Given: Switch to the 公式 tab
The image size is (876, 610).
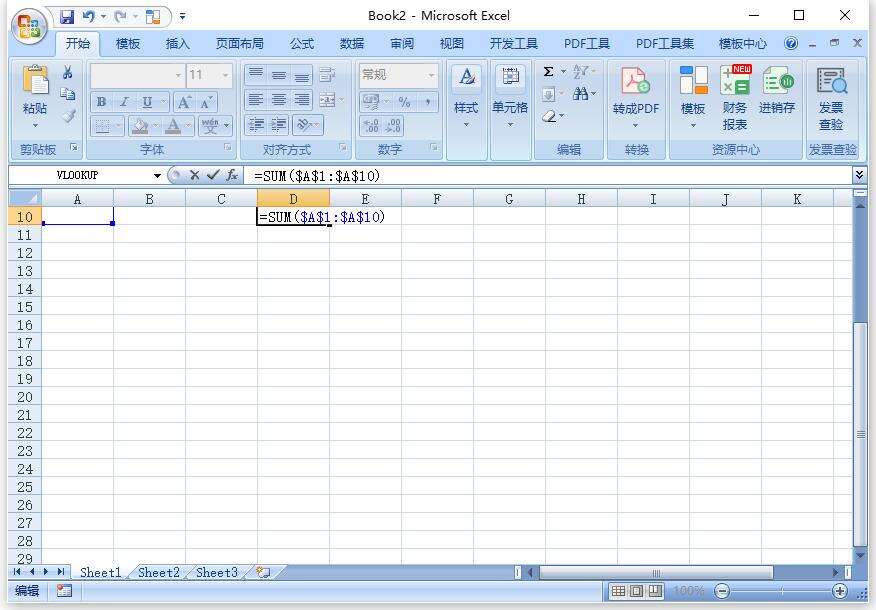Looking at the screenshot, I should point(302,44).
